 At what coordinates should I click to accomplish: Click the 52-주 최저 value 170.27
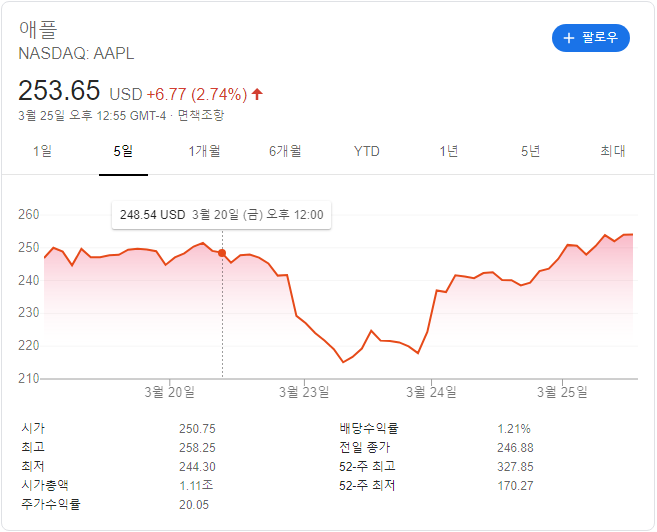(x=515, y=486)
